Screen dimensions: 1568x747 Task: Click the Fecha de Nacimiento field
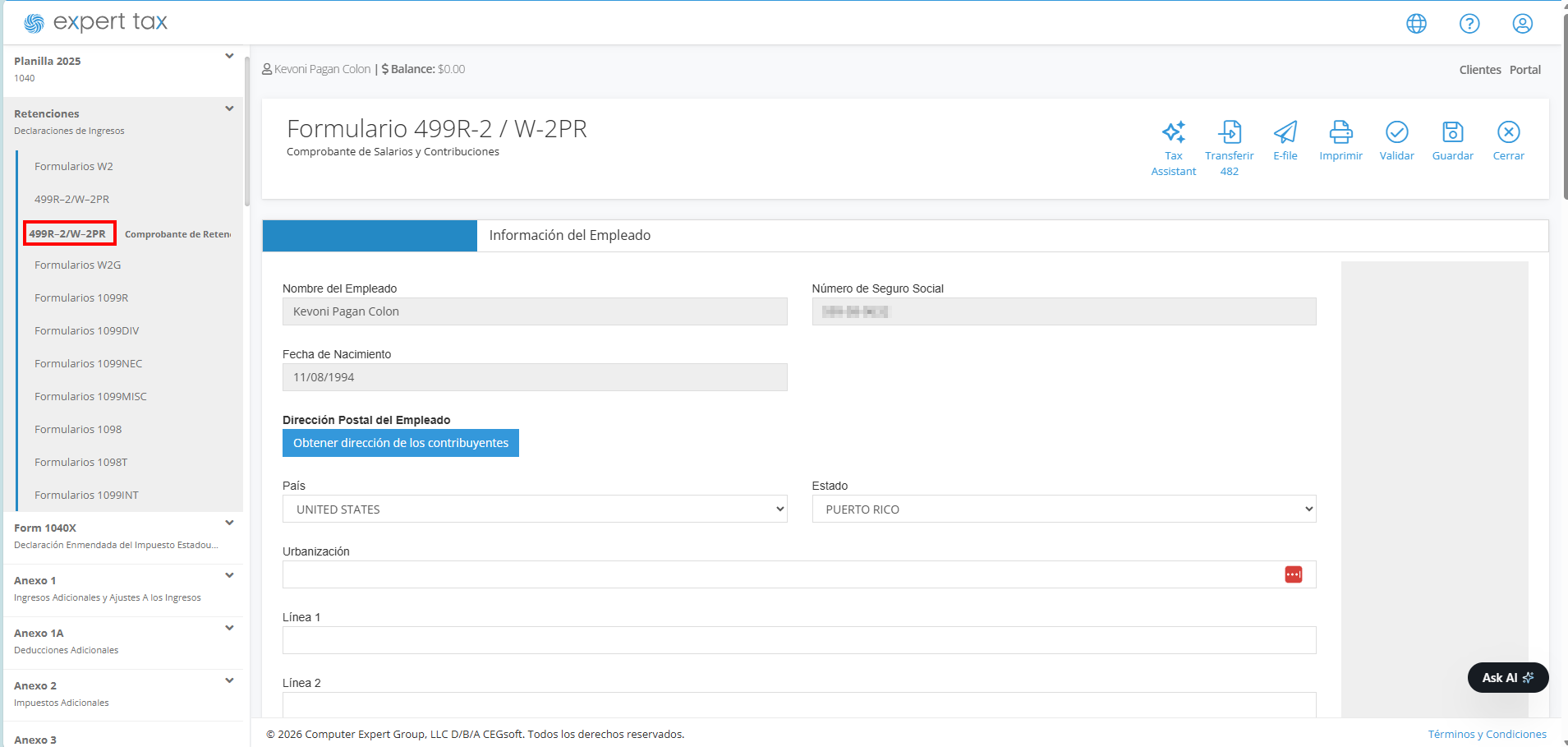(535, 377)
